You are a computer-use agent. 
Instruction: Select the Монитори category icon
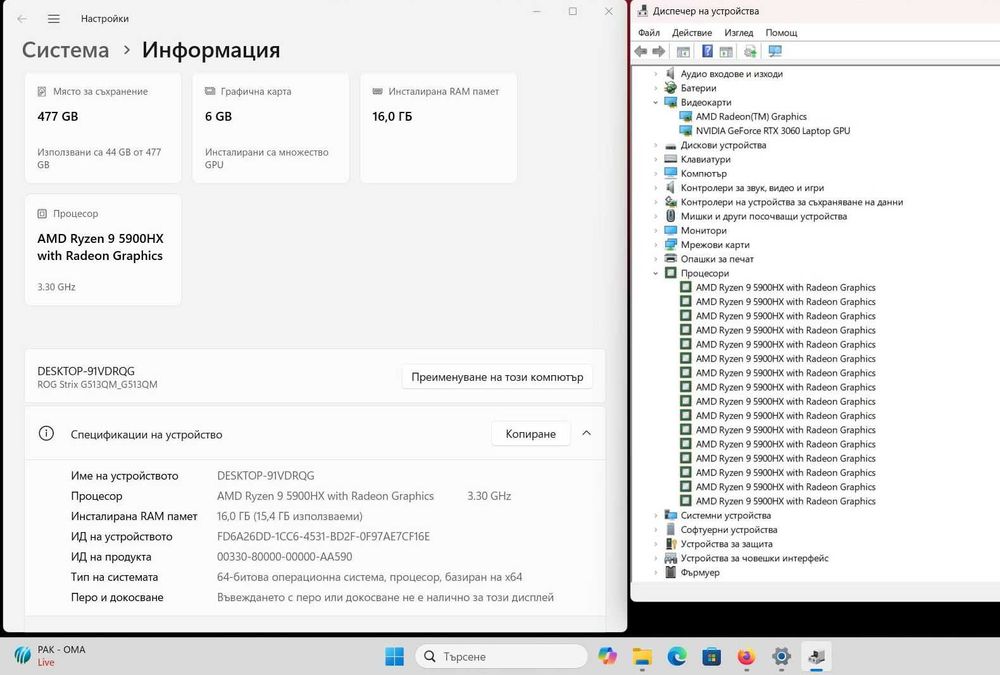click(670, 230)
